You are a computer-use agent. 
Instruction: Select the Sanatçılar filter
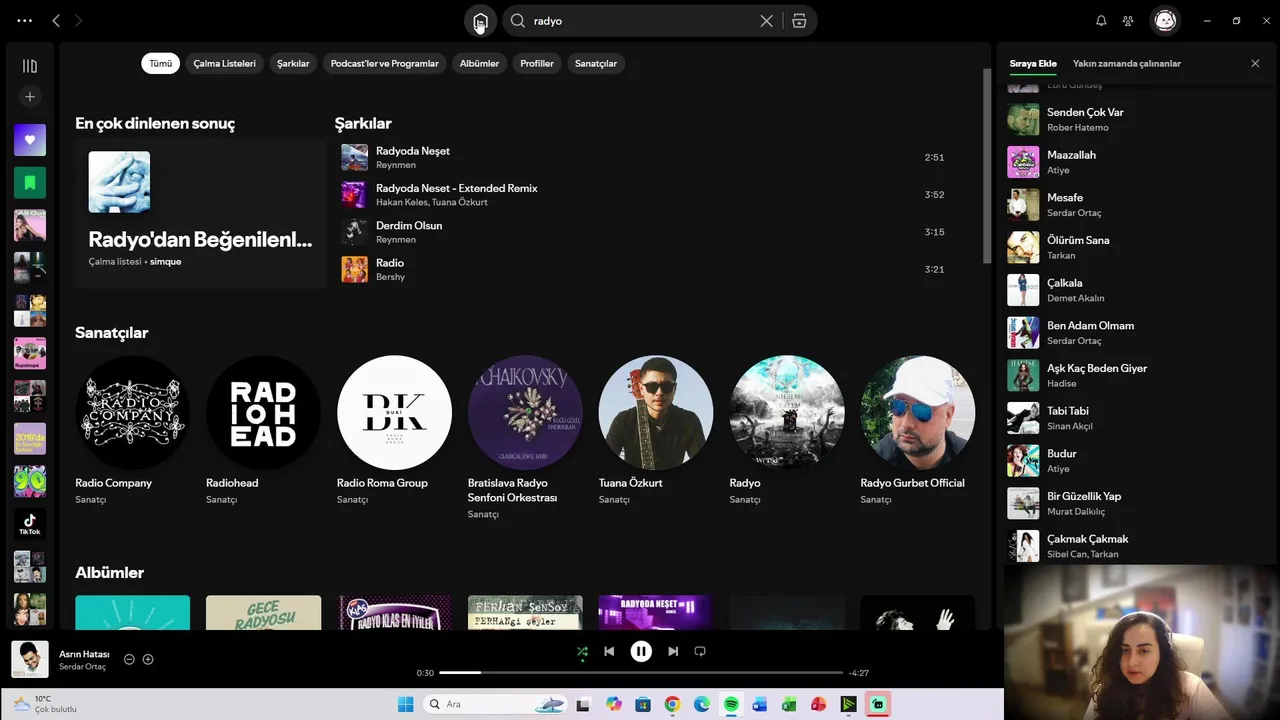pyautogui.click(x=596, y=63)
